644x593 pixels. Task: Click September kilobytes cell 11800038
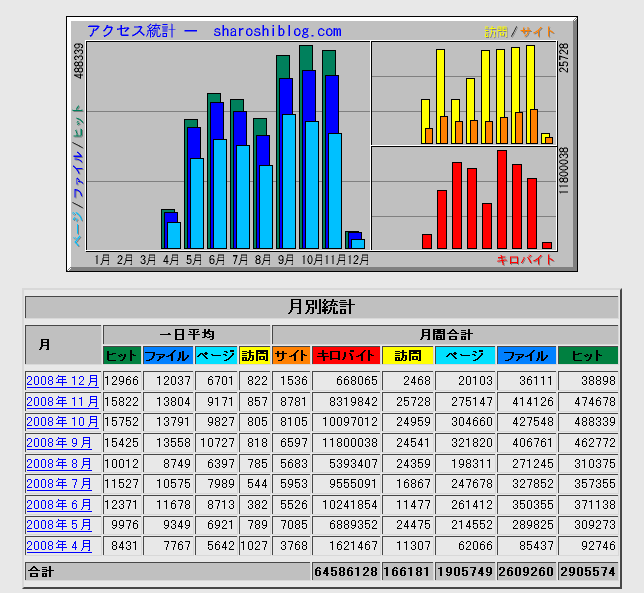(346, 443)
